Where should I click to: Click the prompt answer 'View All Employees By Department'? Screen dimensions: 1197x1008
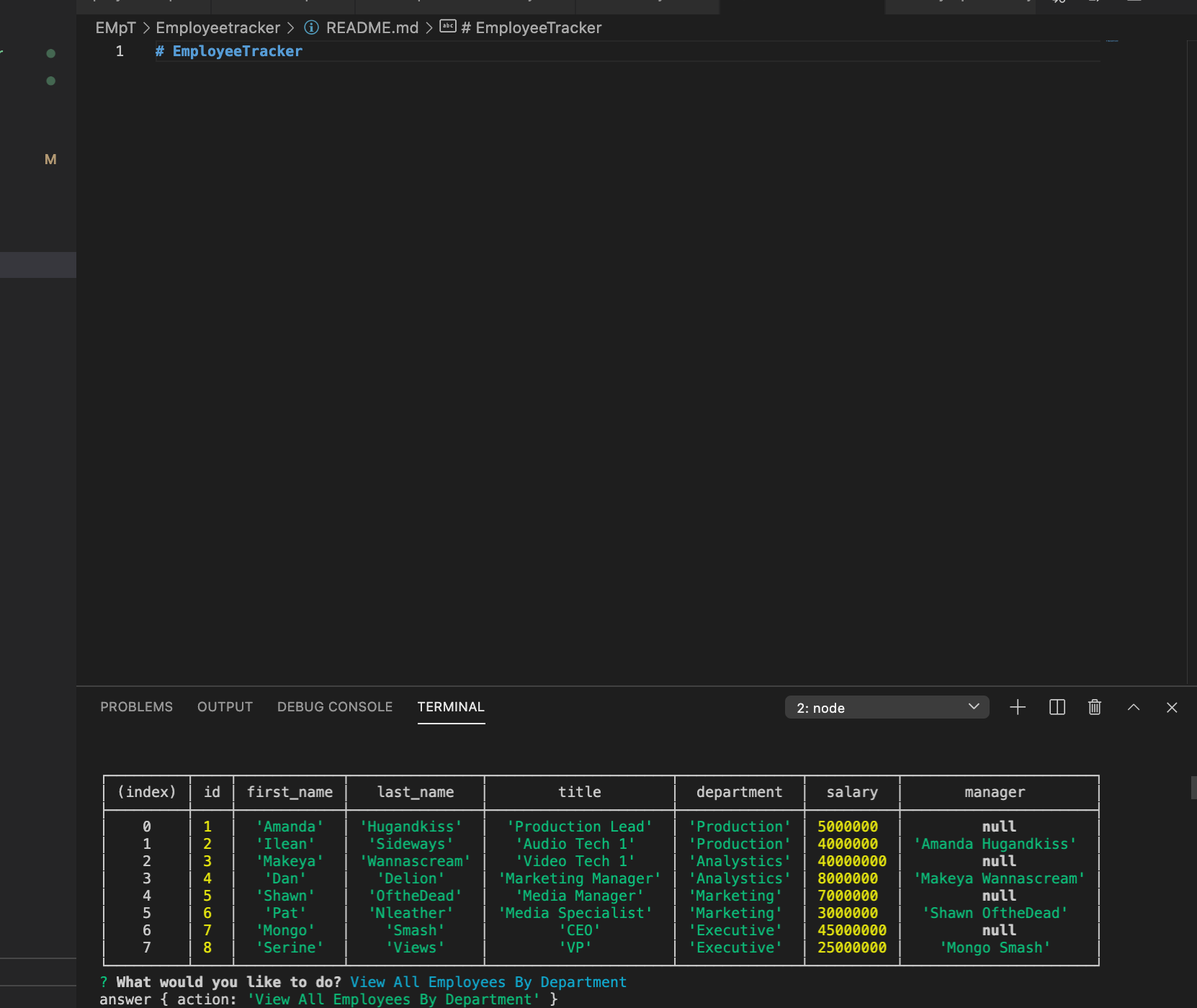488,982
